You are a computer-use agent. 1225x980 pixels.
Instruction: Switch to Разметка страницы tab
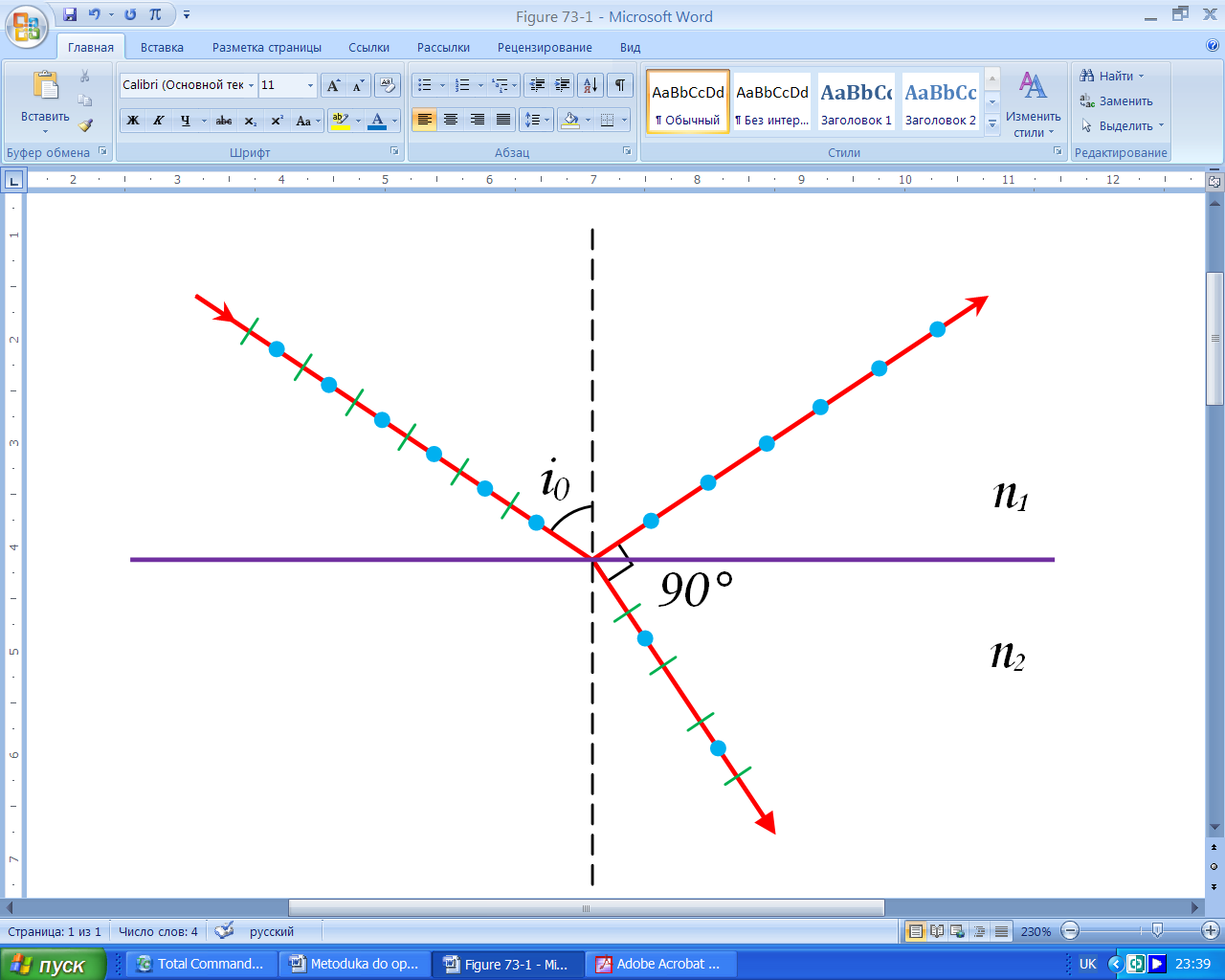[x=267, y=47]
